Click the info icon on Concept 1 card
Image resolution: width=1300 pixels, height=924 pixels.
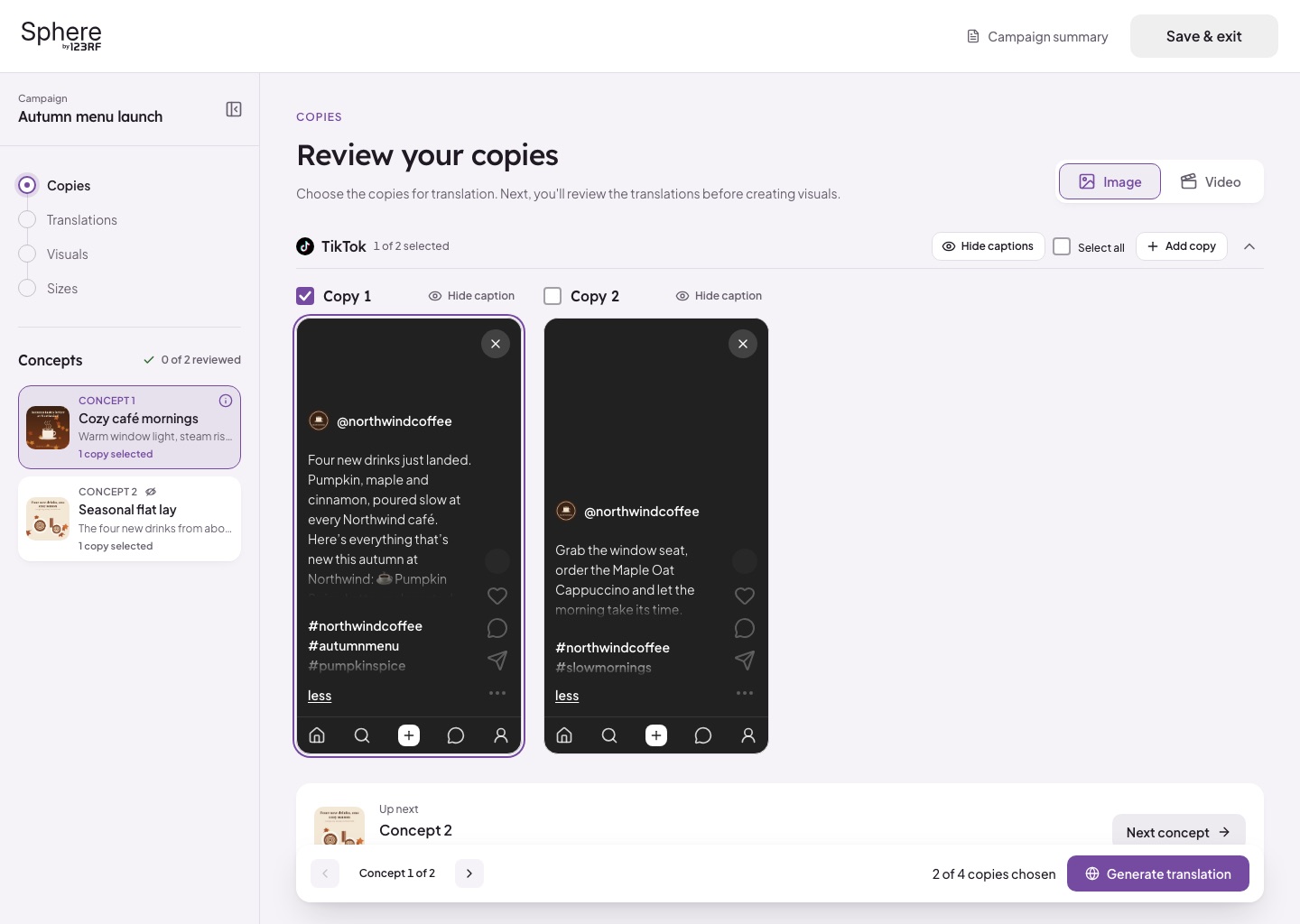pos(226,401)
